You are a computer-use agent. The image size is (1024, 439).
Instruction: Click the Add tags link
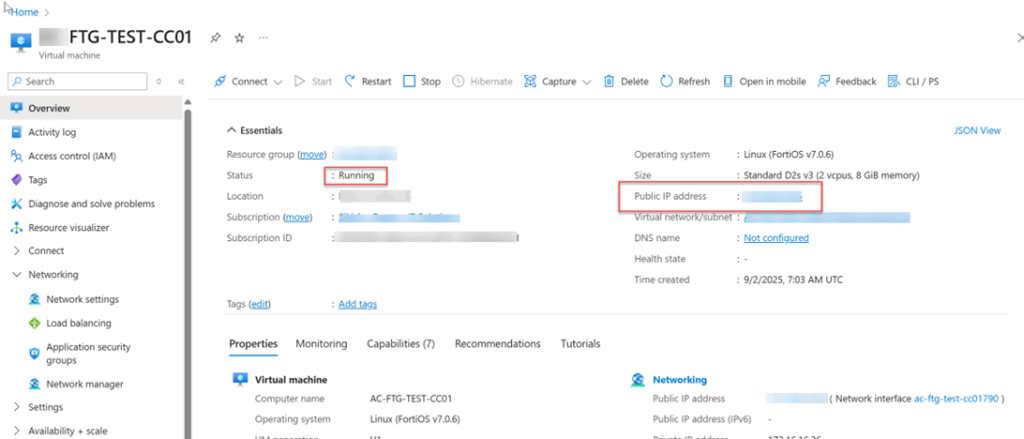[x=357, y=304]
